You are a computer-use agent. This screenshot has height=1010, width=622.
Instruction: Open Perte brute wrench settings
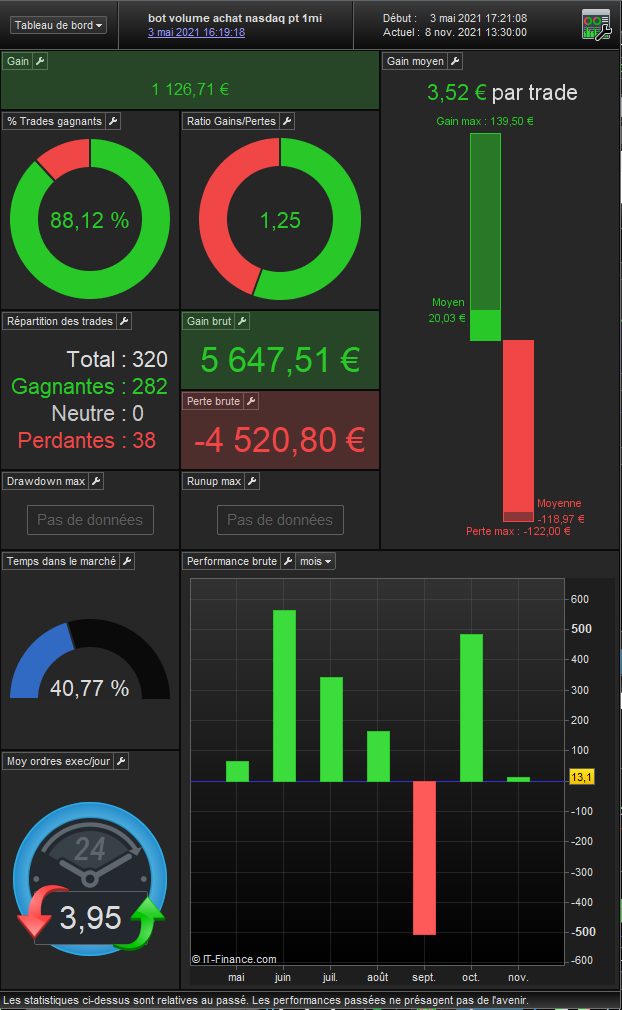tap(251, 401)
